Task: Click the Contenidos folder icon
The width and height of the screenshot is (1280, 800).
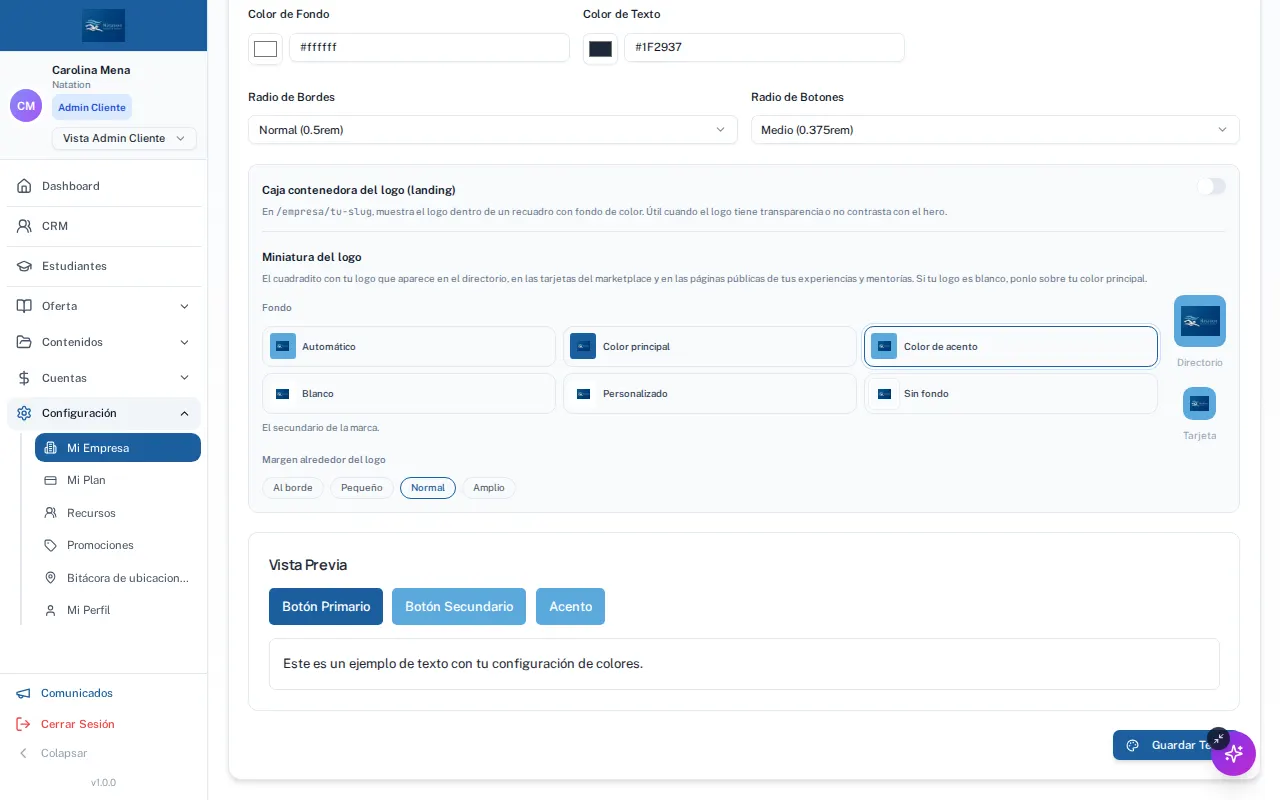Action: (x=24, y=342)
